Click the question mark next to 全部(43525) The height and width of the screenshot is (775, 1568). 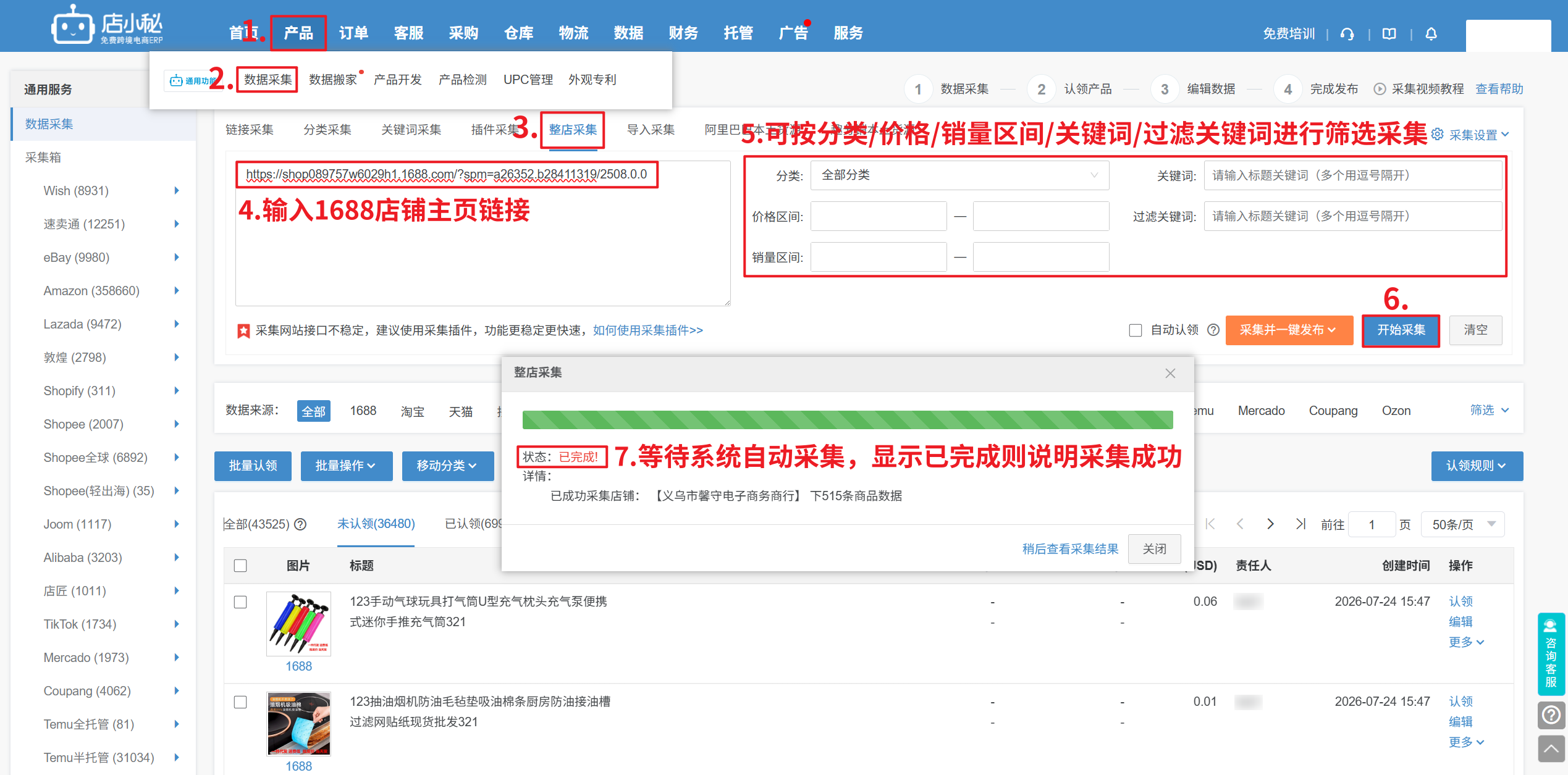tap(300, 524)
